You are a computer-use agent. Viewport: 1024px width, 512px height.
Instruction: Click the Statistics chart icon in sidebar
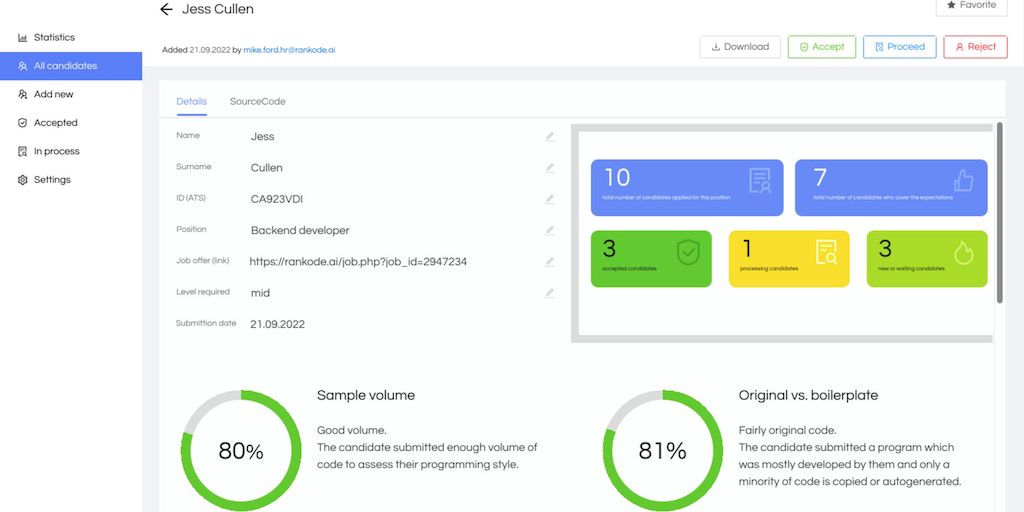[x=23, y=38]
